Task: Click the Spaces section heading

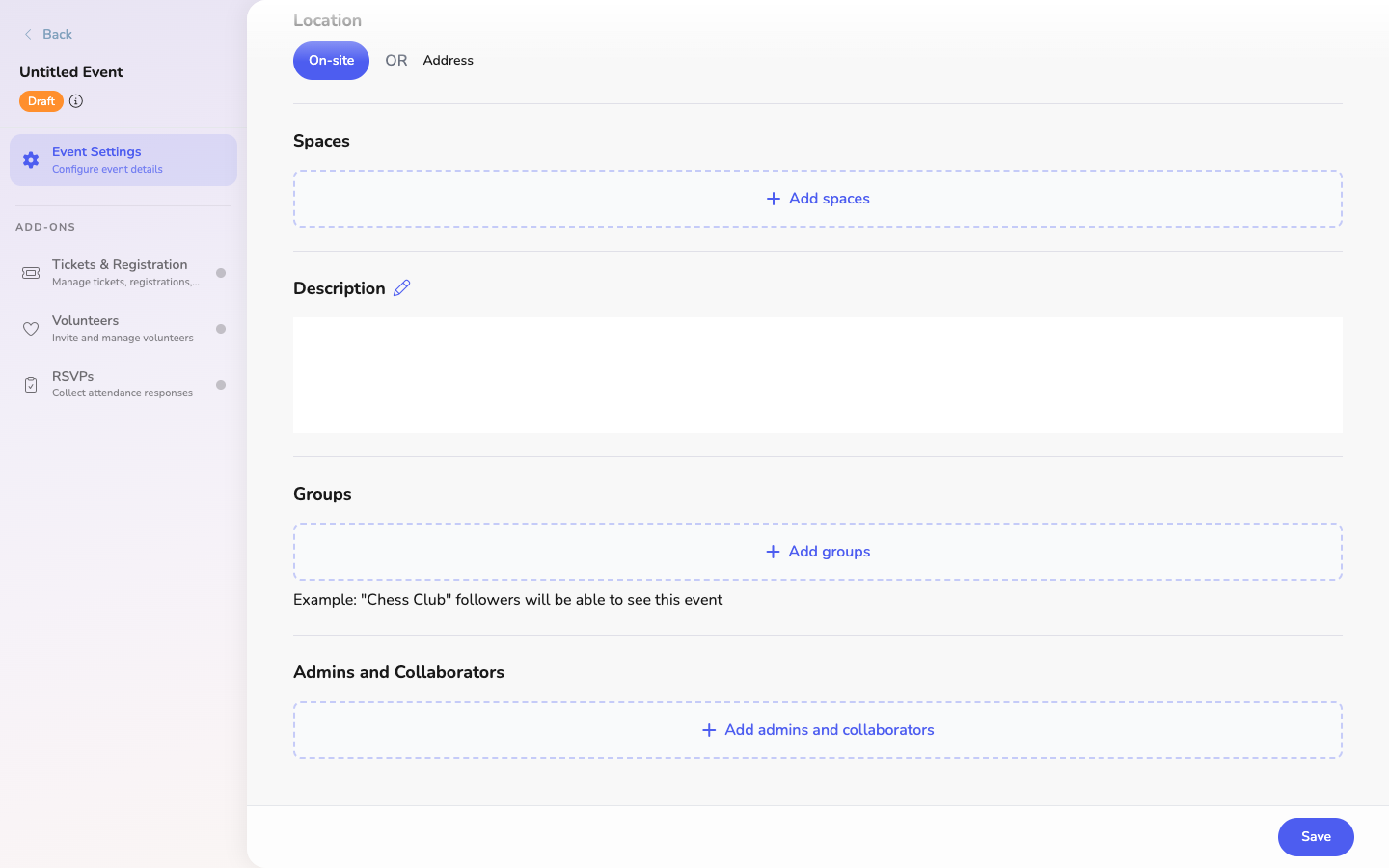Action: tap(321, 141)
